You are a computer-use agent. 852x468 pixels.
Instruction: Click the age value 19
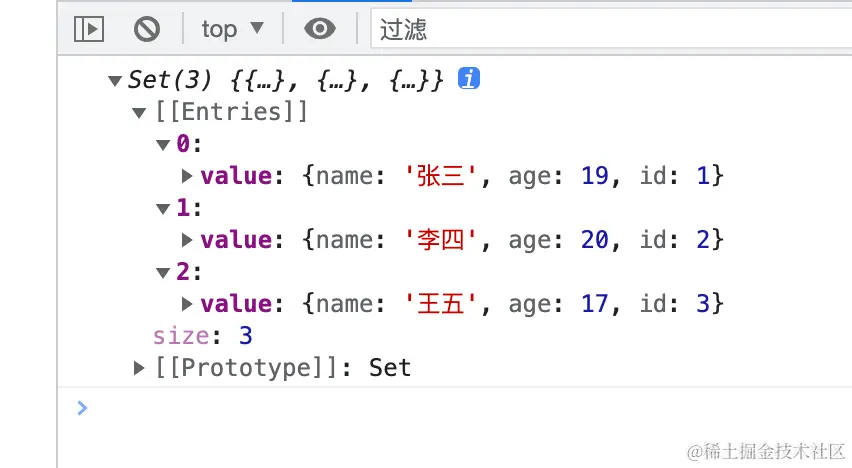[x=594, y=176]
